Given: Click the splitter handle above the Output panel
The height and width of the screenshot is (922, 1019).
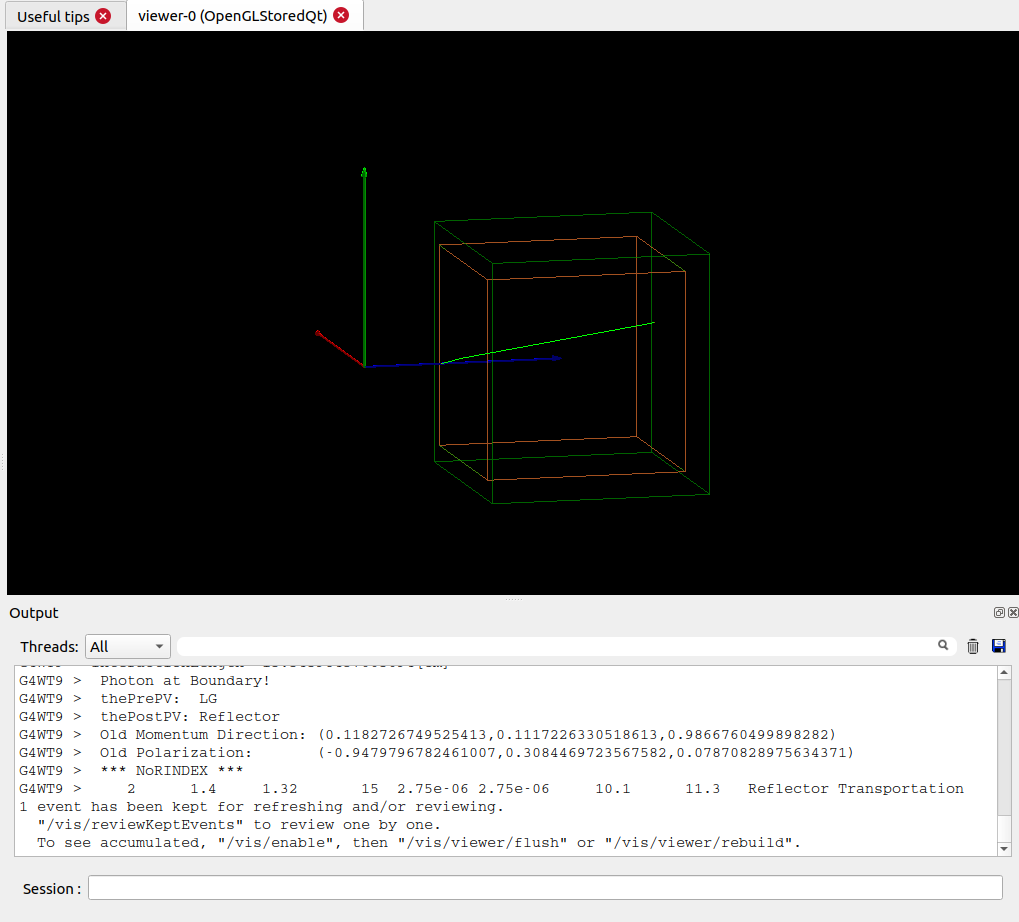Looking at the screenshot, I should [513, 598].
